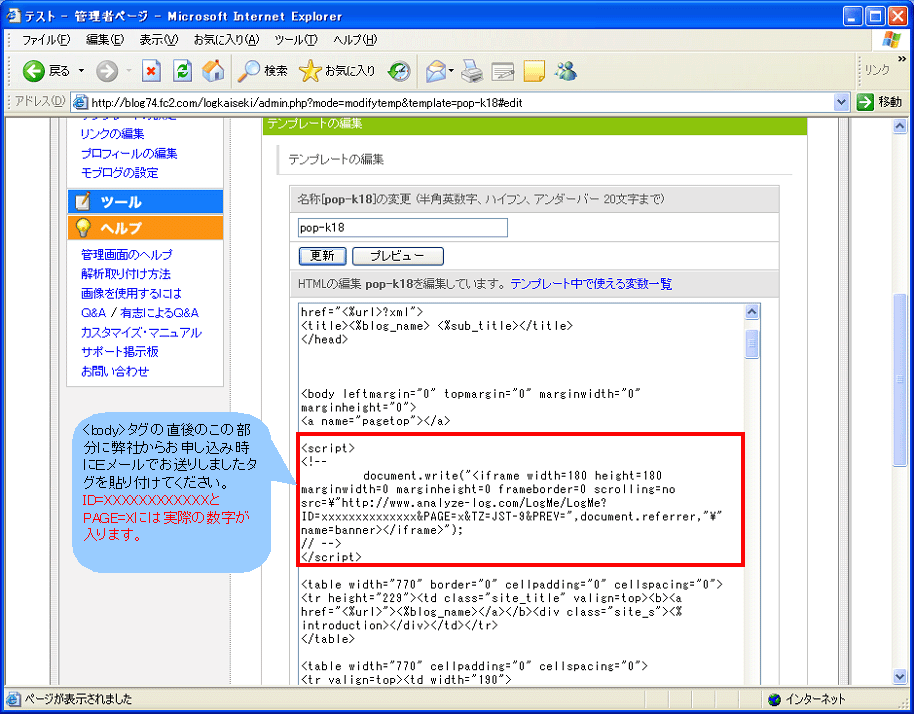Image resolution: width=914 pixels, height=714 pixels.
Task: Open Favorites star icon
Action: tap(310, 71)
